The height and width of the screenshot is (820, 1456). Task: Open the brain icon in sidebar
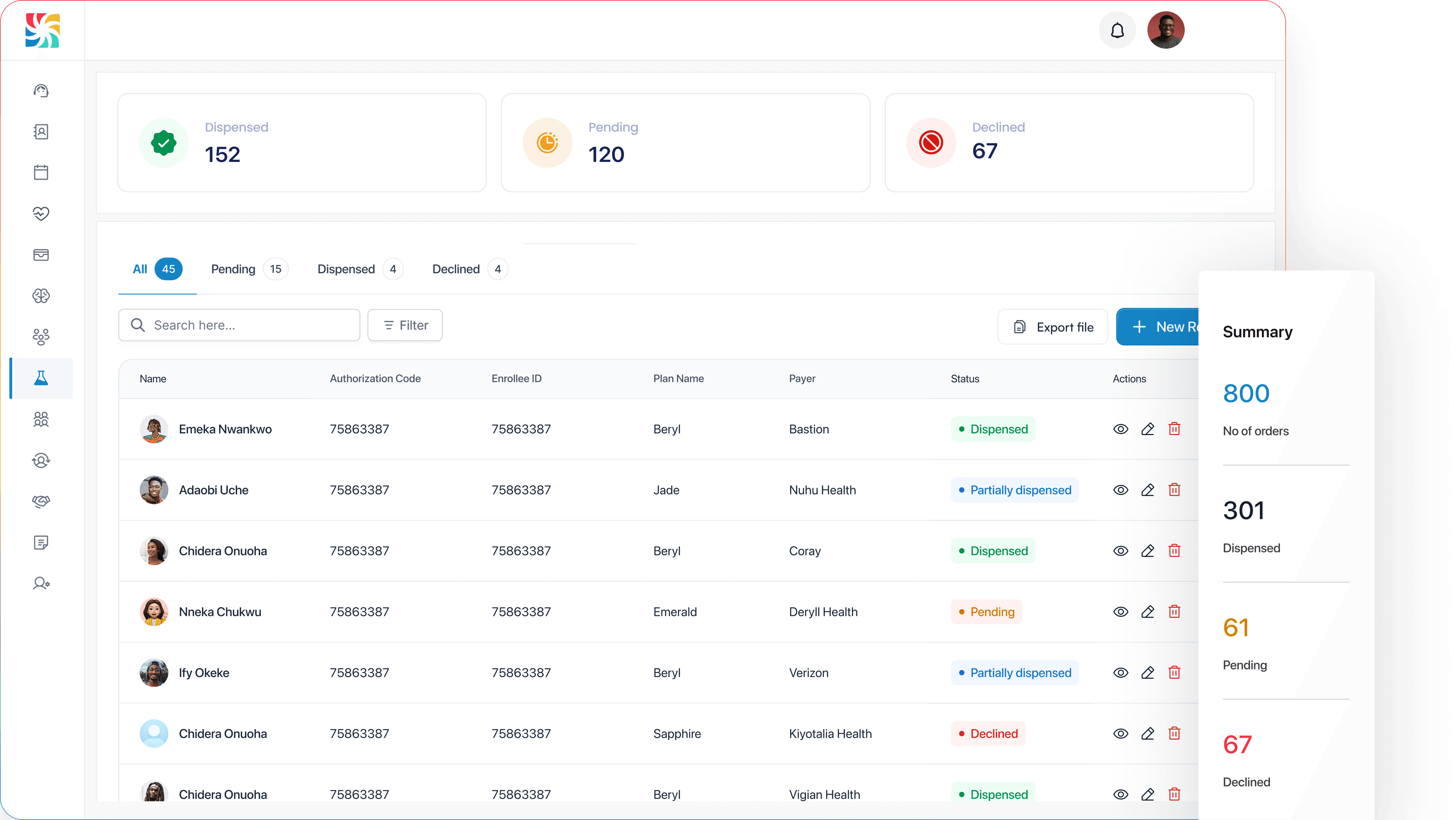41,296
